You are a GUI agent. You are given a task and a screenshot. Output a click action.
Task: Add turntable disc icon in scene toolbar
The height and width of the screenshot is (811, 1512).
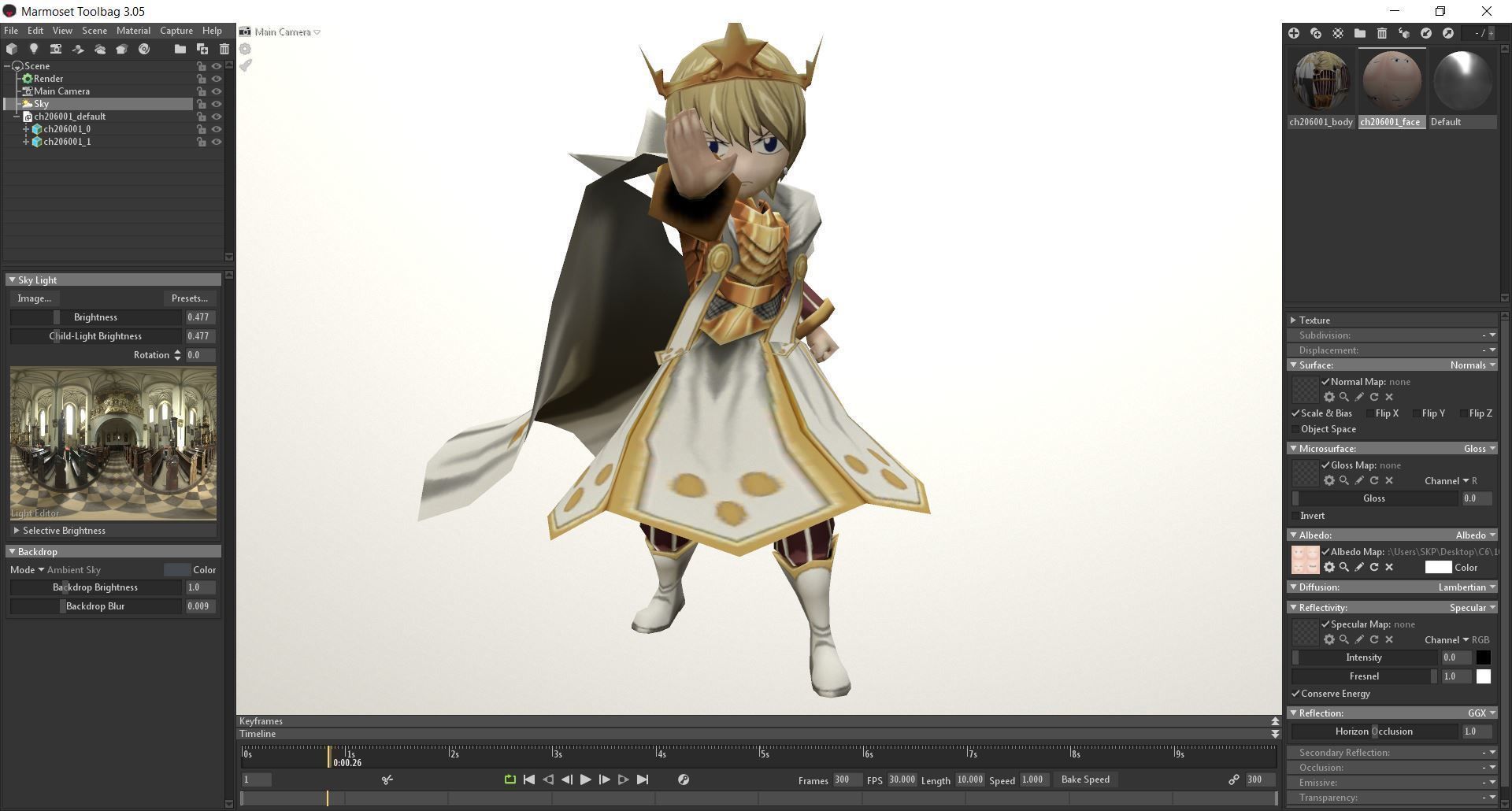[144, 49]
